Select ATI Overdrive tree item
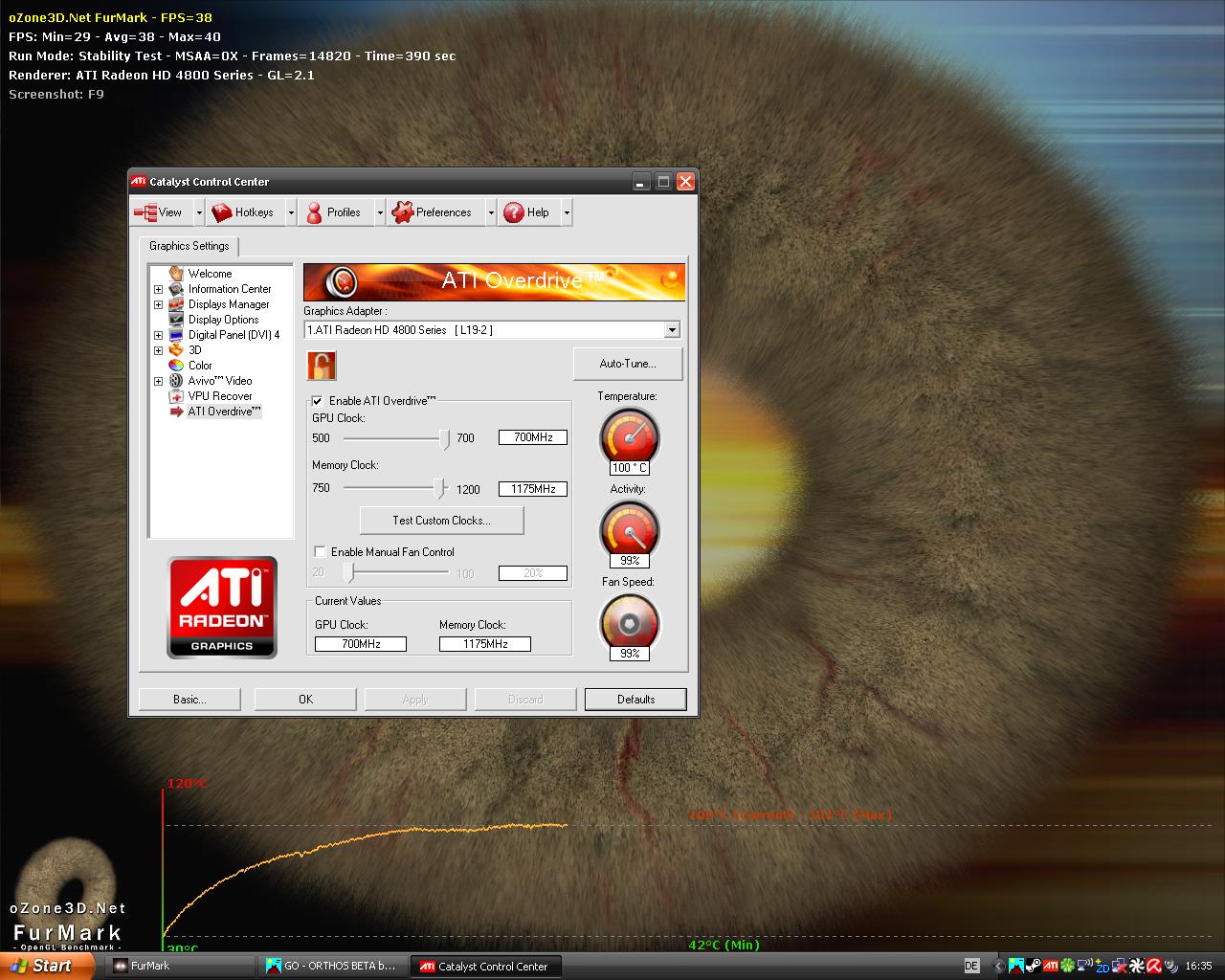This screenshot has width=1225, height=980. click(x=224, y=412)
